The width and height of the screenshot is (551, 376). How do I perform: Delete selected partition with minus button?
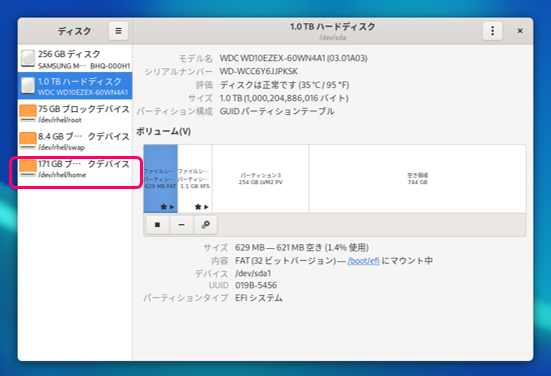[x=181, y=225]
